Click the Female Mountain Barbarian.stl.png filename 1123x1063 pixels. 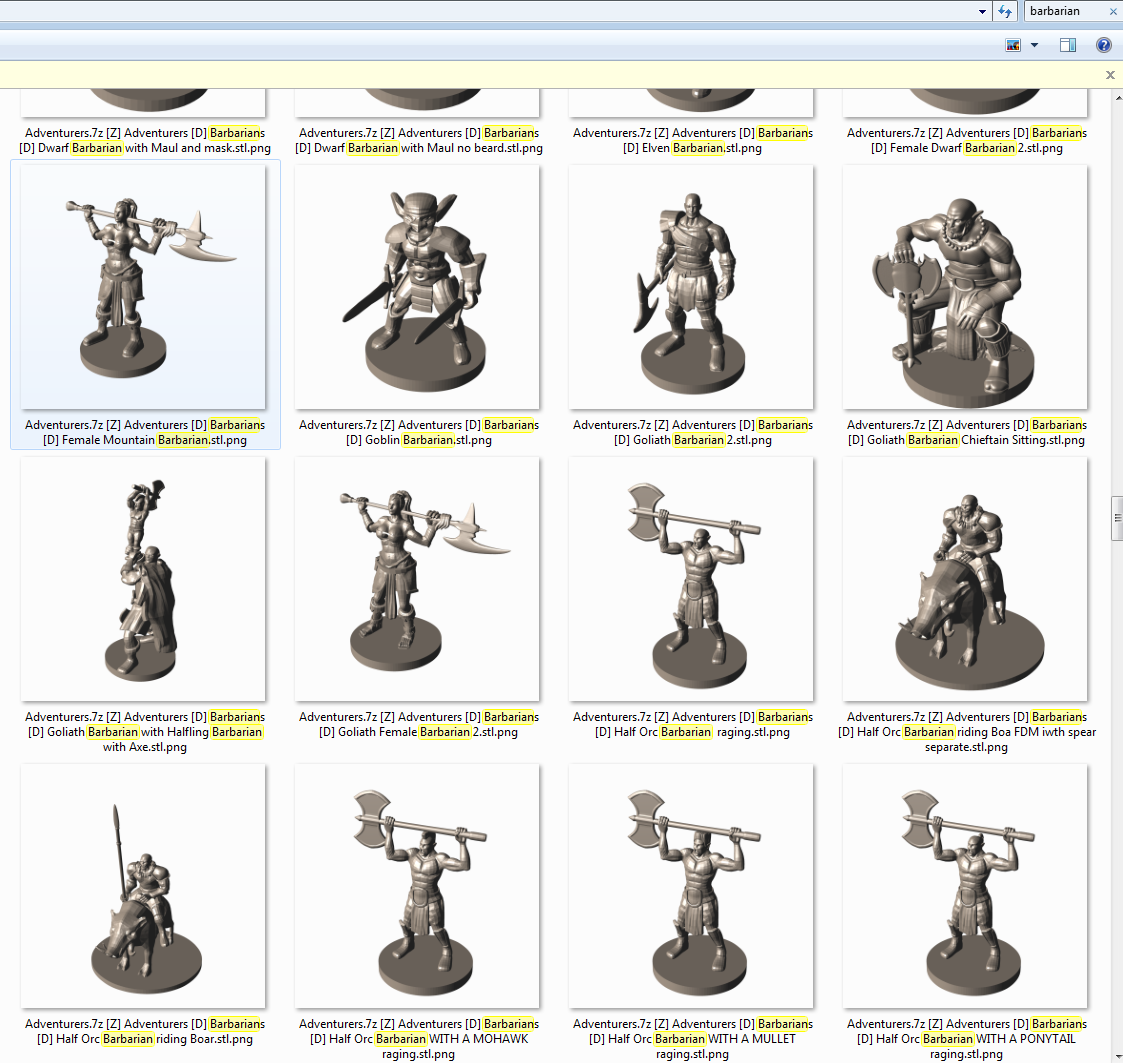pyautogui.click(x=145, y=433)
